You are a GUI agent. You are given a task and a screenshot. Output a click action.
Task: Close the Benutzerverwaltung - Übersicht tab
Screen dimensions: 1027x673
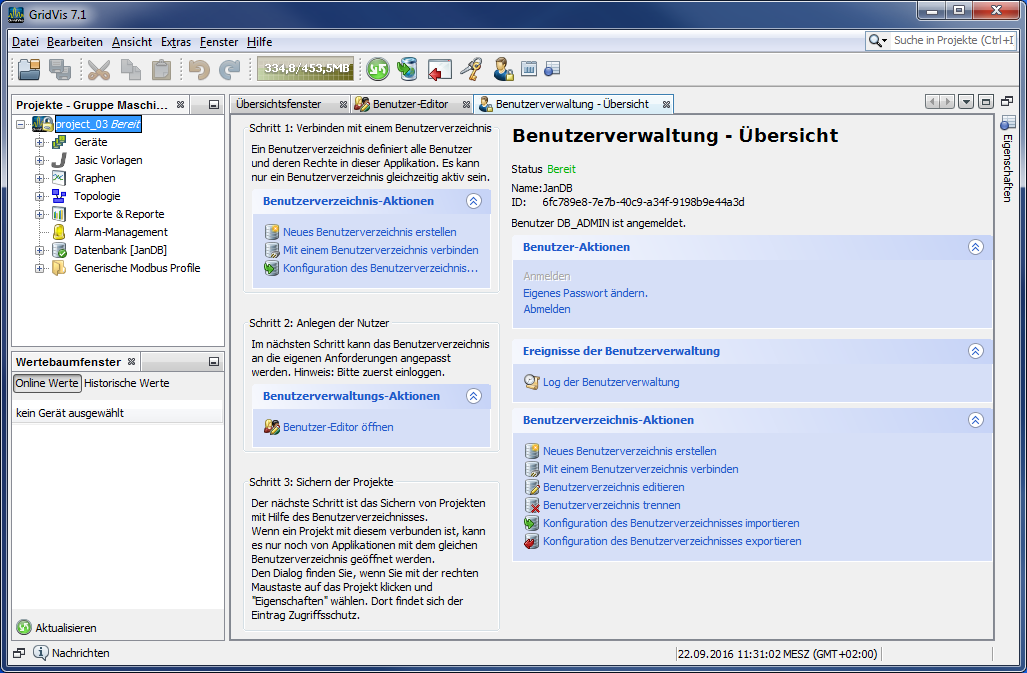click(x=666, y=104)
